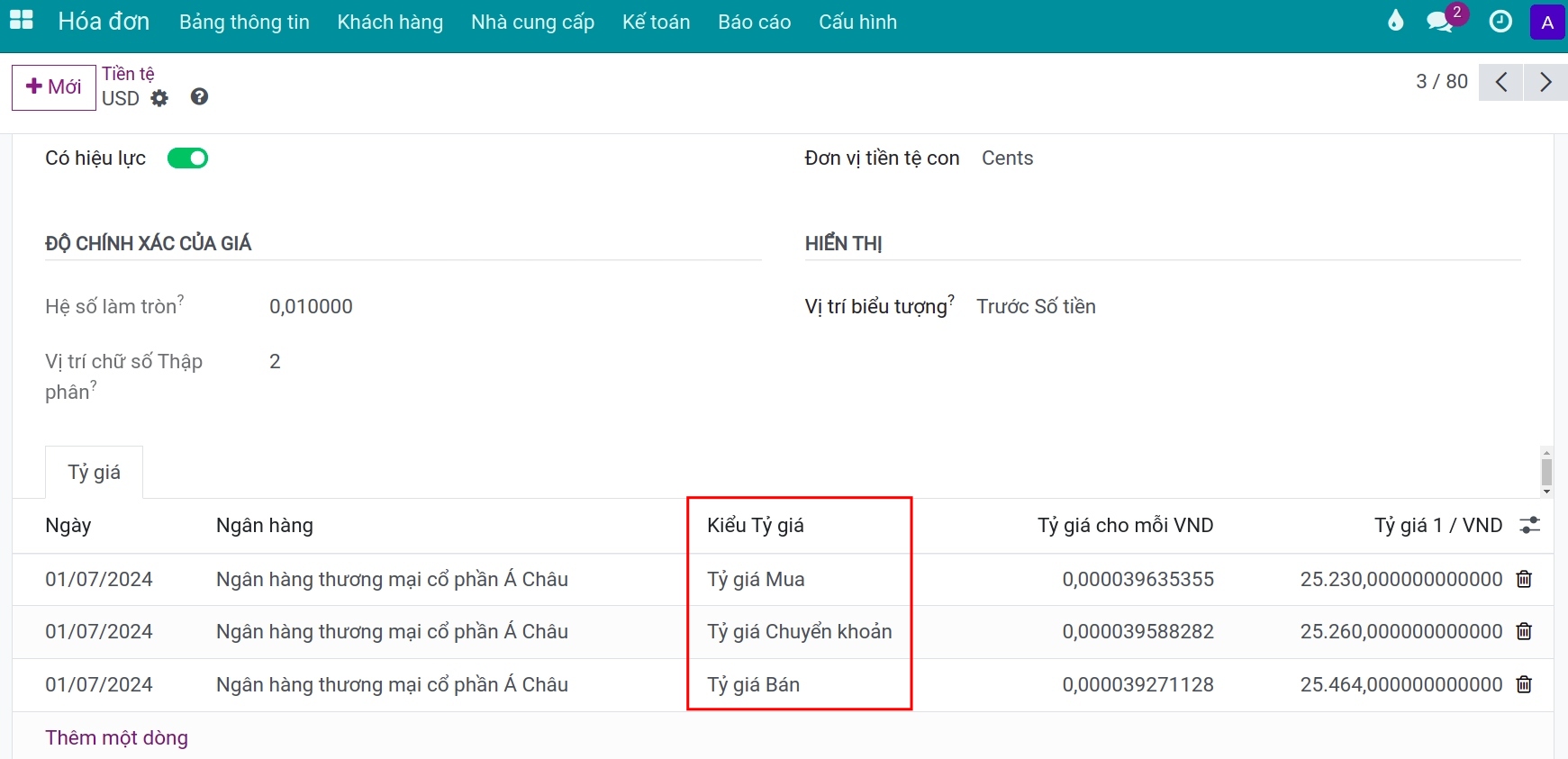
Task: Click the Hệ số làm tròn value 0,010000
Action: [311, 307]
